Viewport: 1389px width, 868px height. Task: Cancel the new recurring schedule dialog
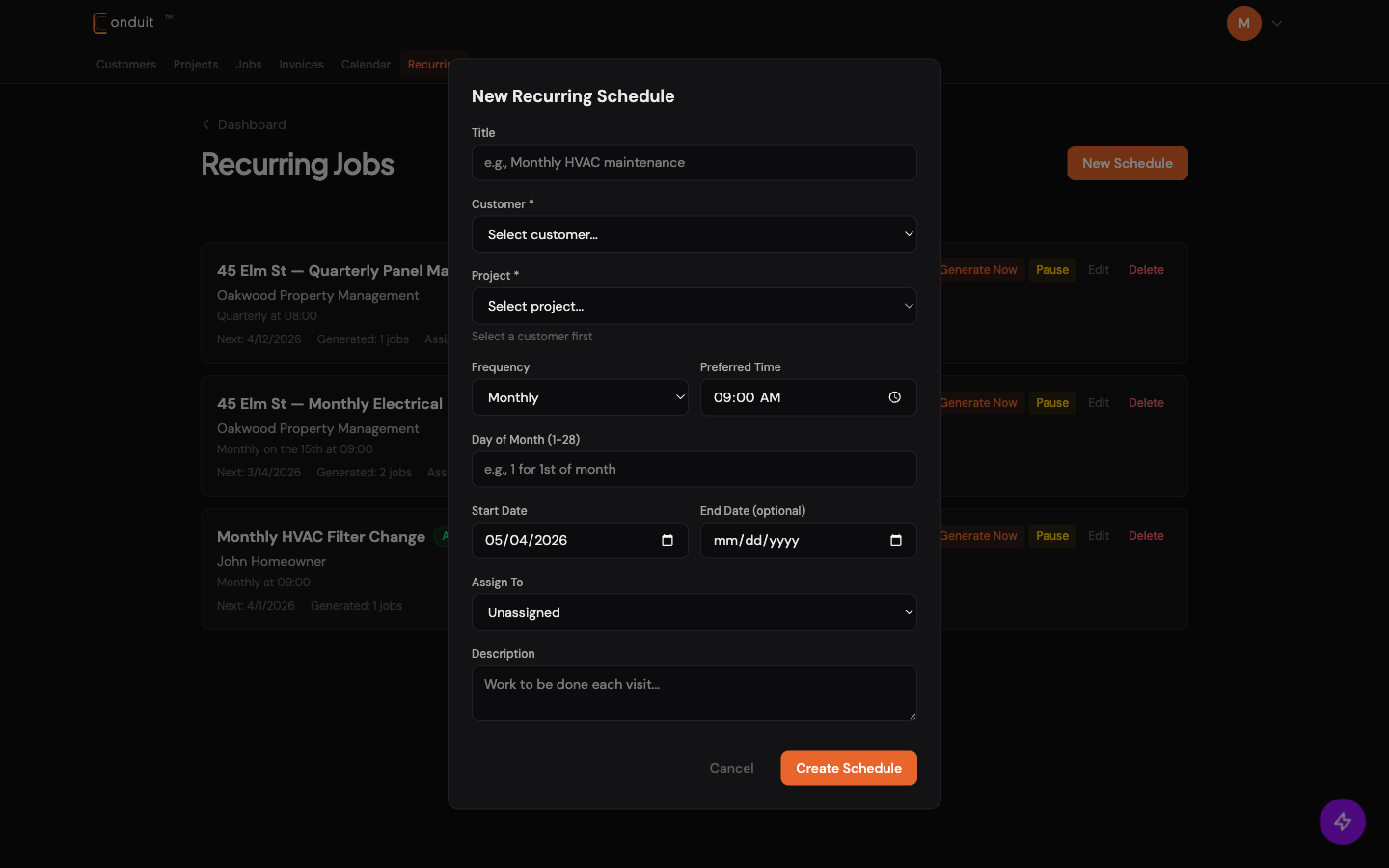click(x=731, y=768)
